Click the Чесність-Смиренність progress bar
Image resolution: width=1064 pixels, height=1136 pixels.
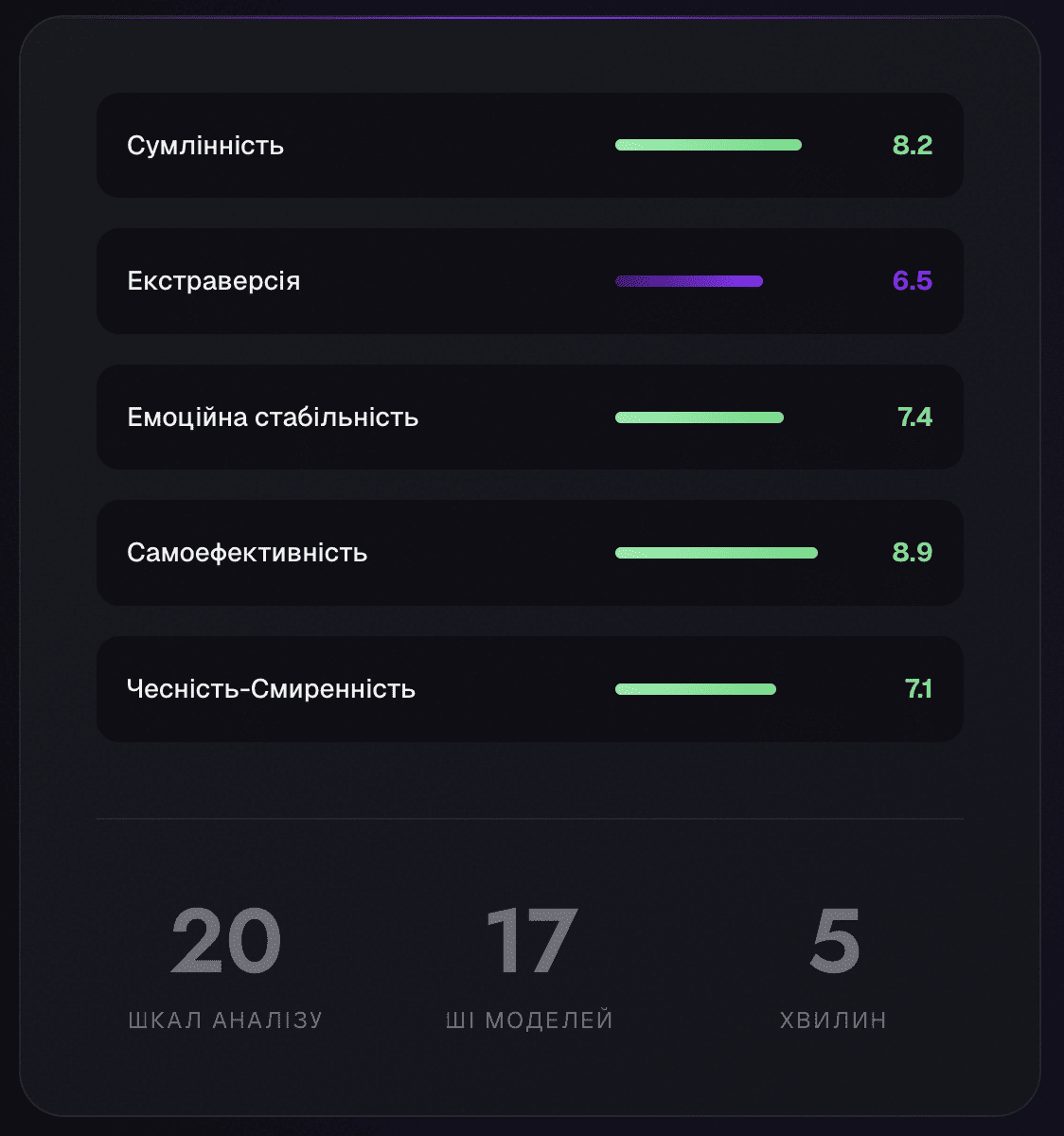tap(695, 689)
